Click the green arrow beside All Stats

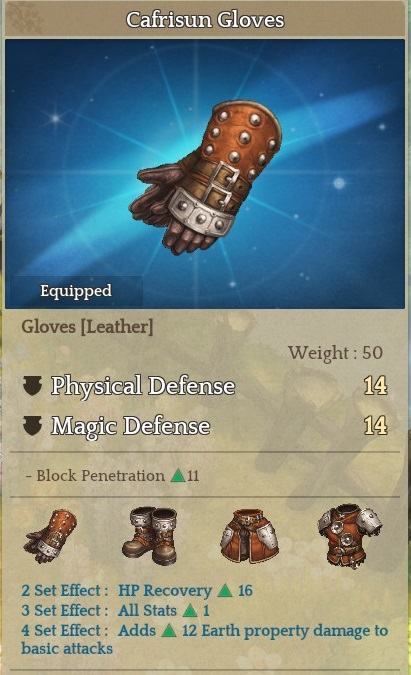click(x=190, y=610)
